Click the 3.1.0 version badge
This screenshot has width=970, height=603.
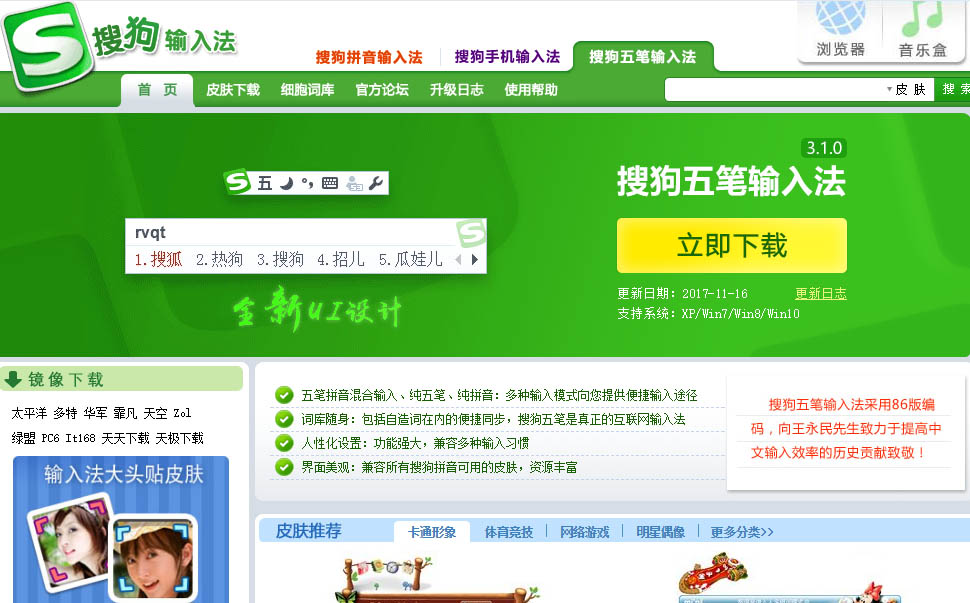[824, 148]
